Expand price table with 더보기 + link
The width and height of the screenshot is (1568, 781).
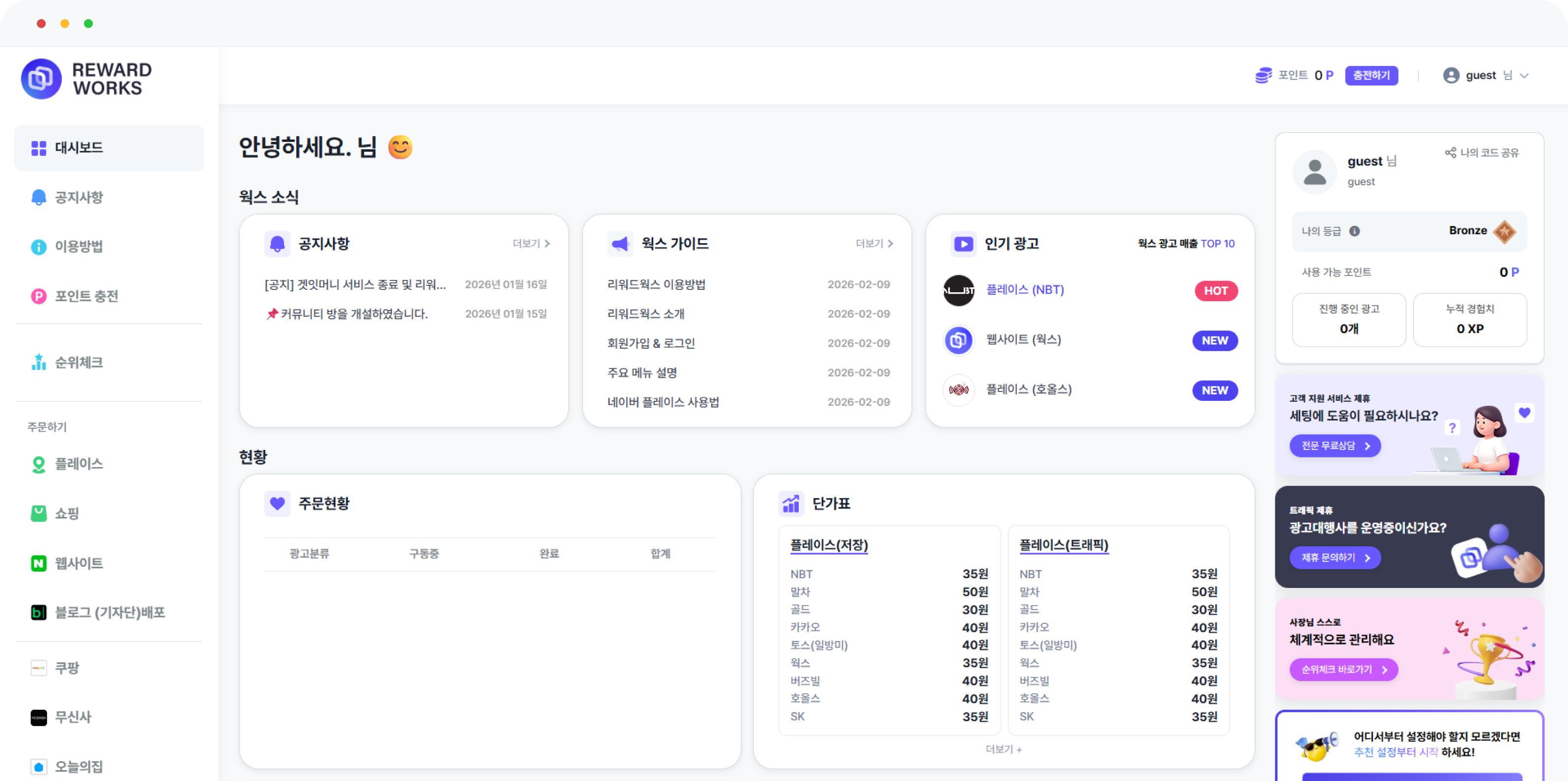[x=1004, y=750]
